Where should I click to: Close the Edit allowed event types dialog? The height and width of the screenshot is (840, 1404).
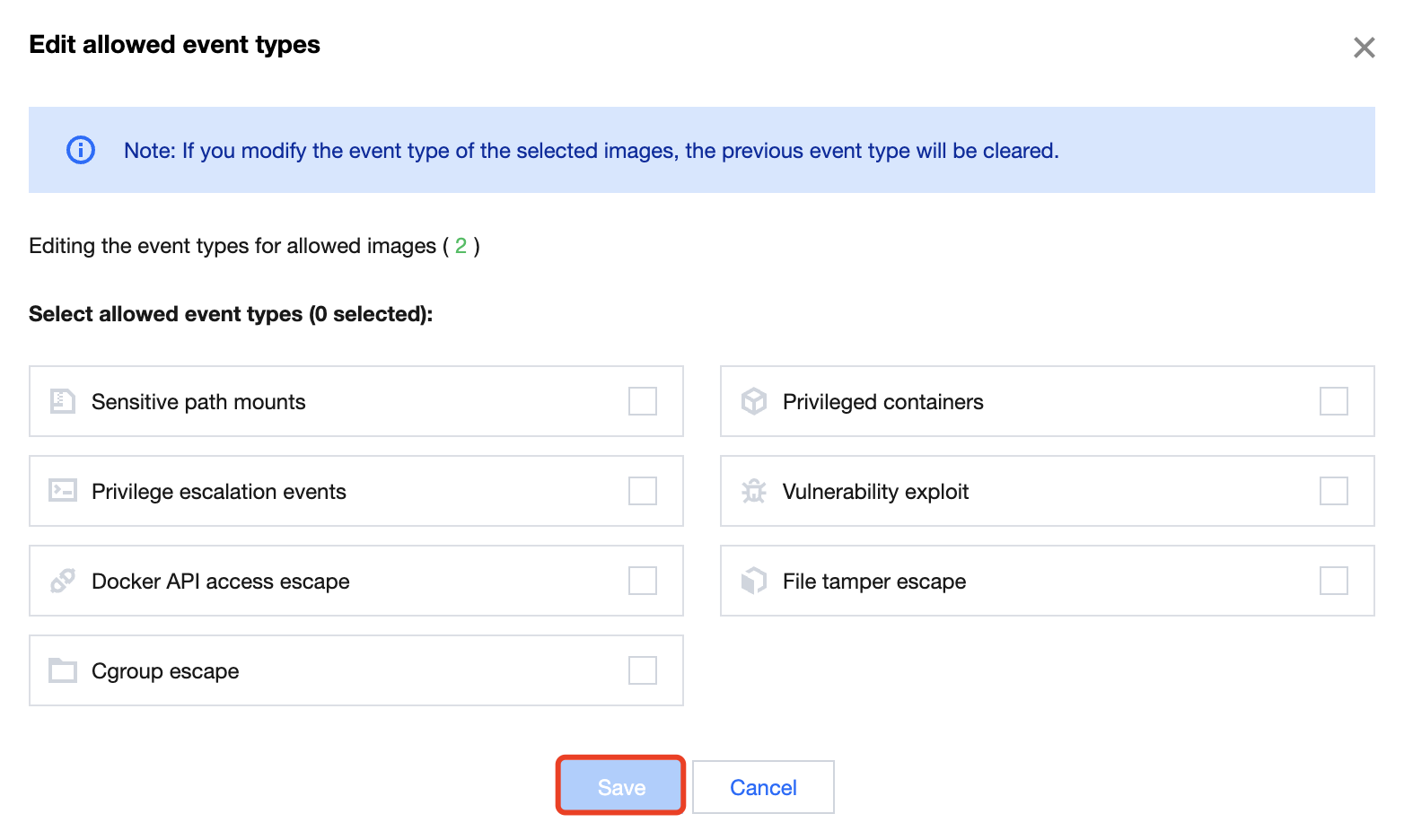[1364, 48]
